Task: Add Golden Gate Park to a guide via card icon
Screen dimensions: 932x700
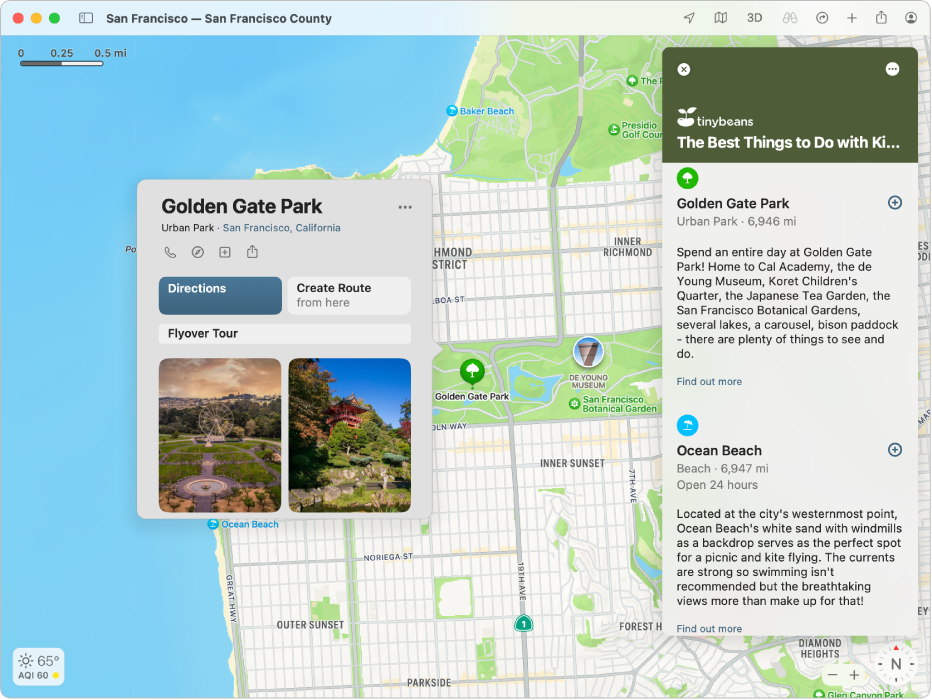Action: pyautogui.click(x=224, y=251)
